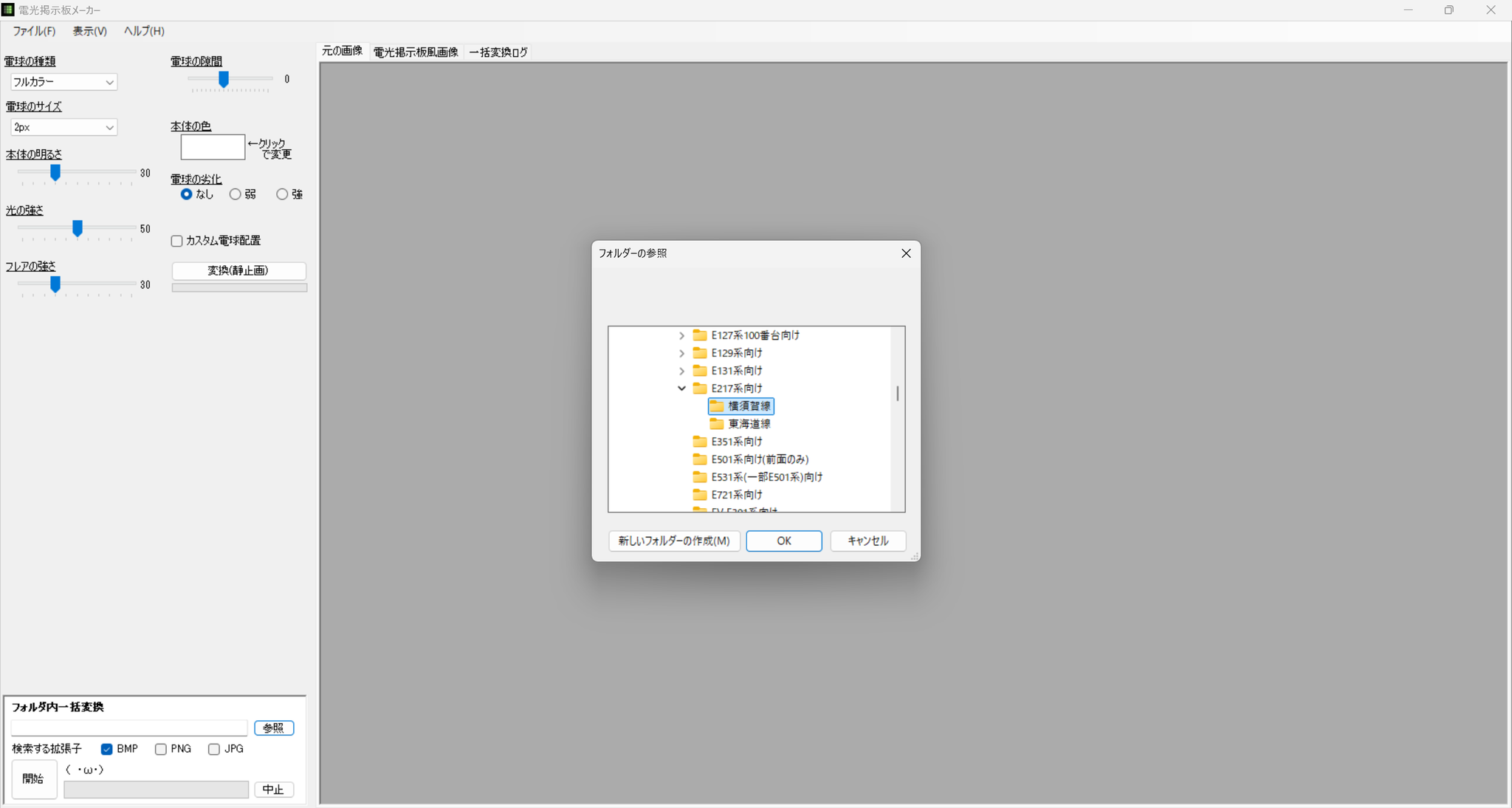1512x808 pixels.
Task: Select the 東海道線 folder icon
Action: (x=717, y=424)
